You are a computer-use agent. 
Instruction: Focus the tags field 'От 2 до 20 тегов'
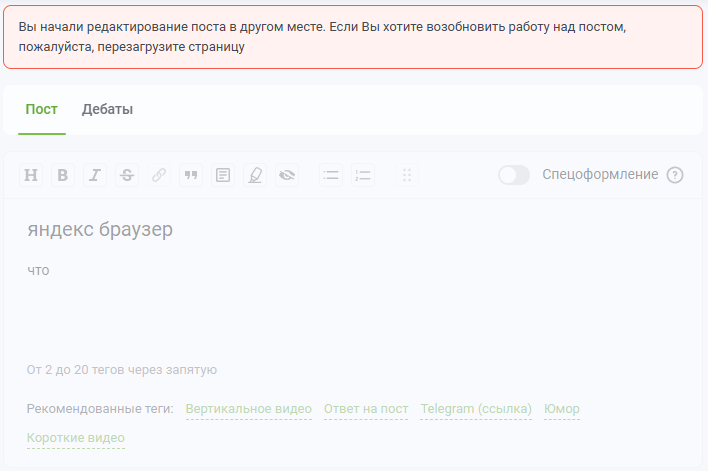(122, 370)
